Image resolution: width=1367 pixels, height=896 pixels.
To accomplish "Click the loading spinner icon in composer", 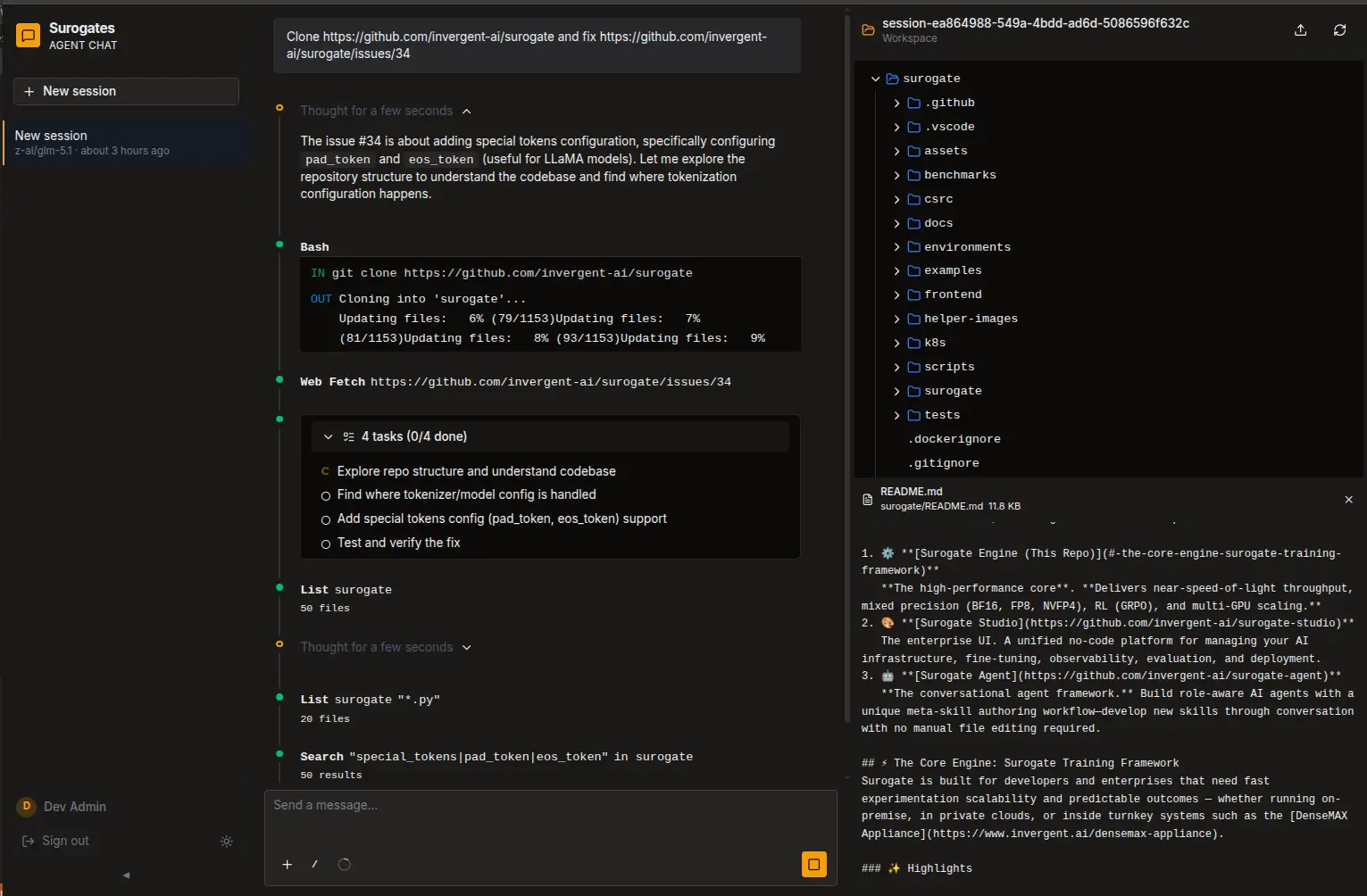I will (x=345, y=864).
